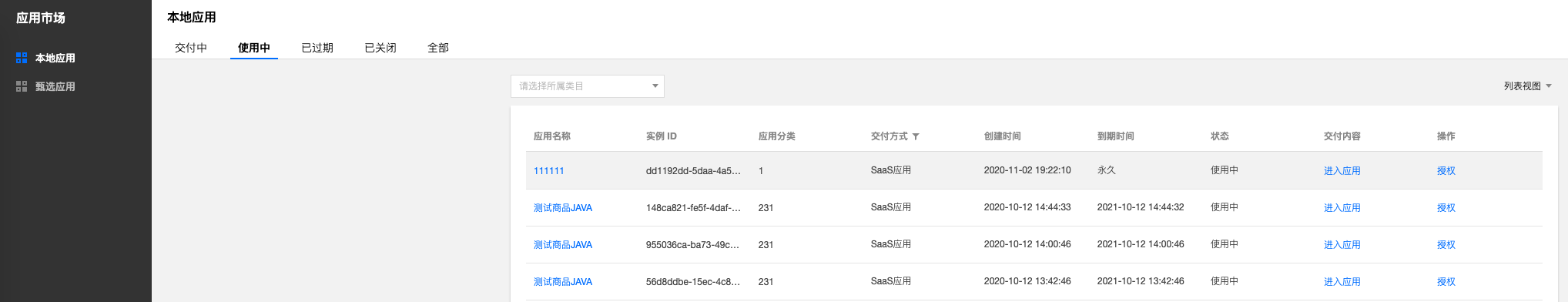Image resolution: width=1568 pixels, height=302 pixels.
Task: Click 授权 for the 111111 row
Action: (x=1446, y=171)
